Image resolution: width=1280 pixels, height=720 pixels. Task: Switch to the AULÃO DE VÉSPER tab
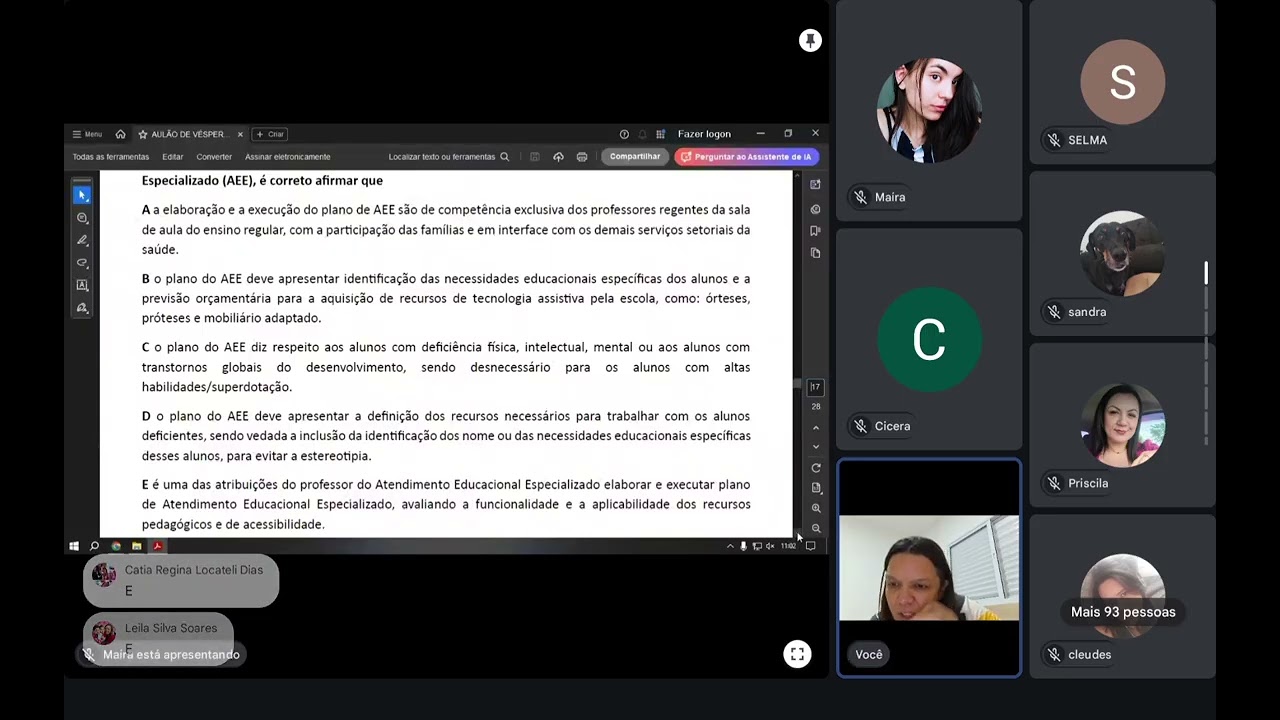click(x=189, y=134)
